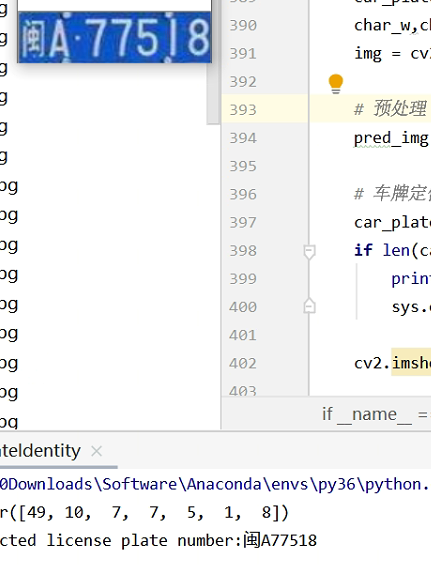Image resolution: width=431 pixels, height=567 pixels.
Task: Click the 'if __name__' breadcrumb
Action: [x=375, y=414]
